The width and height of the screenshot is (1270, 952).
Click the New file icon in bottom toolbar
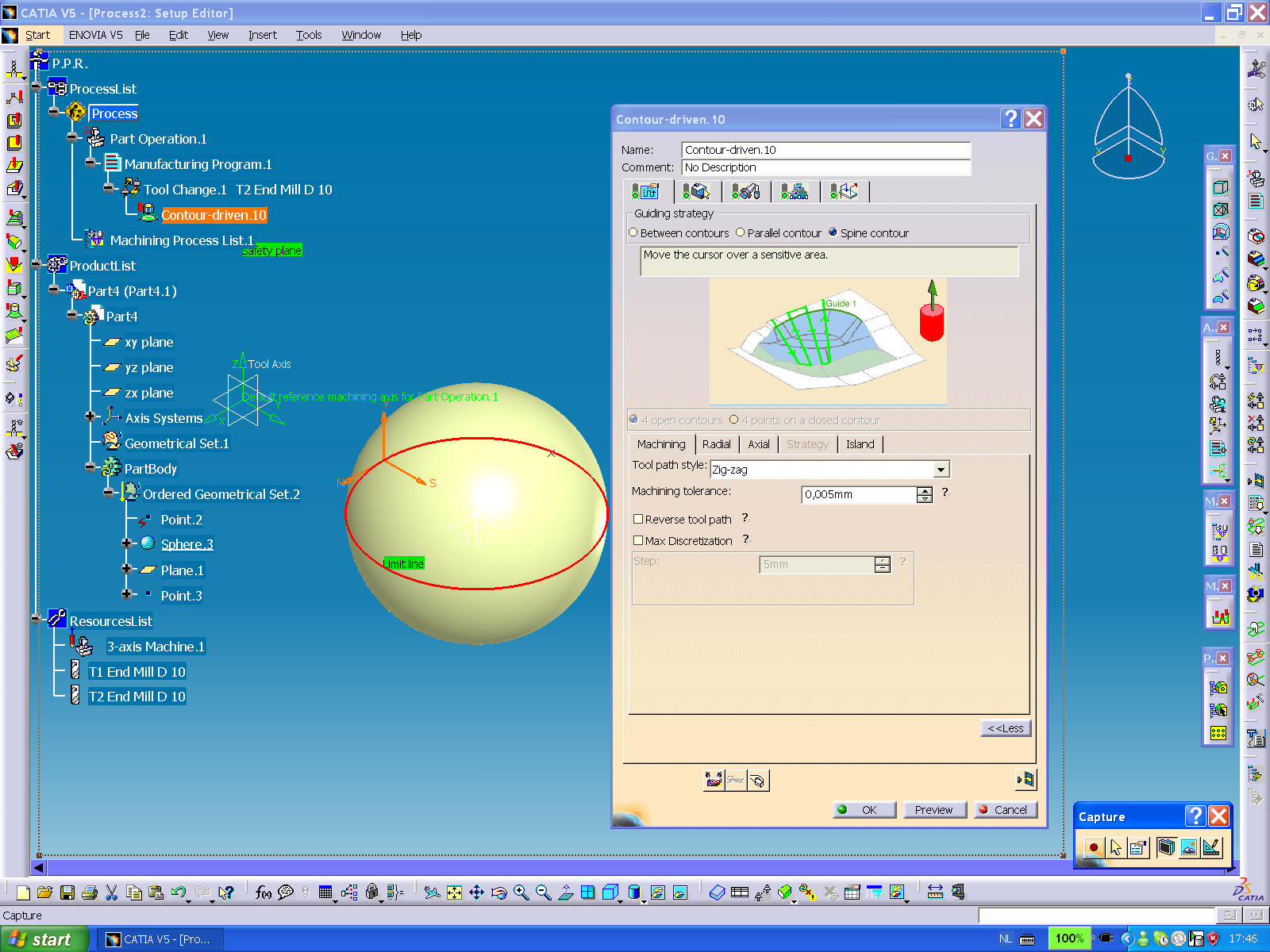pyautogui.click(x=23, y=892)
